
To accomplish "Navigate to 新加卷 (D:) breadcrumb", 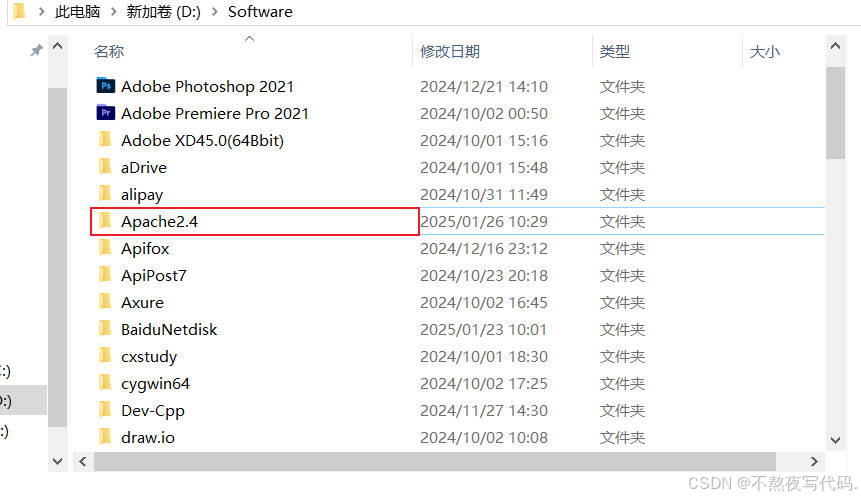I will [x=164, y=12].
